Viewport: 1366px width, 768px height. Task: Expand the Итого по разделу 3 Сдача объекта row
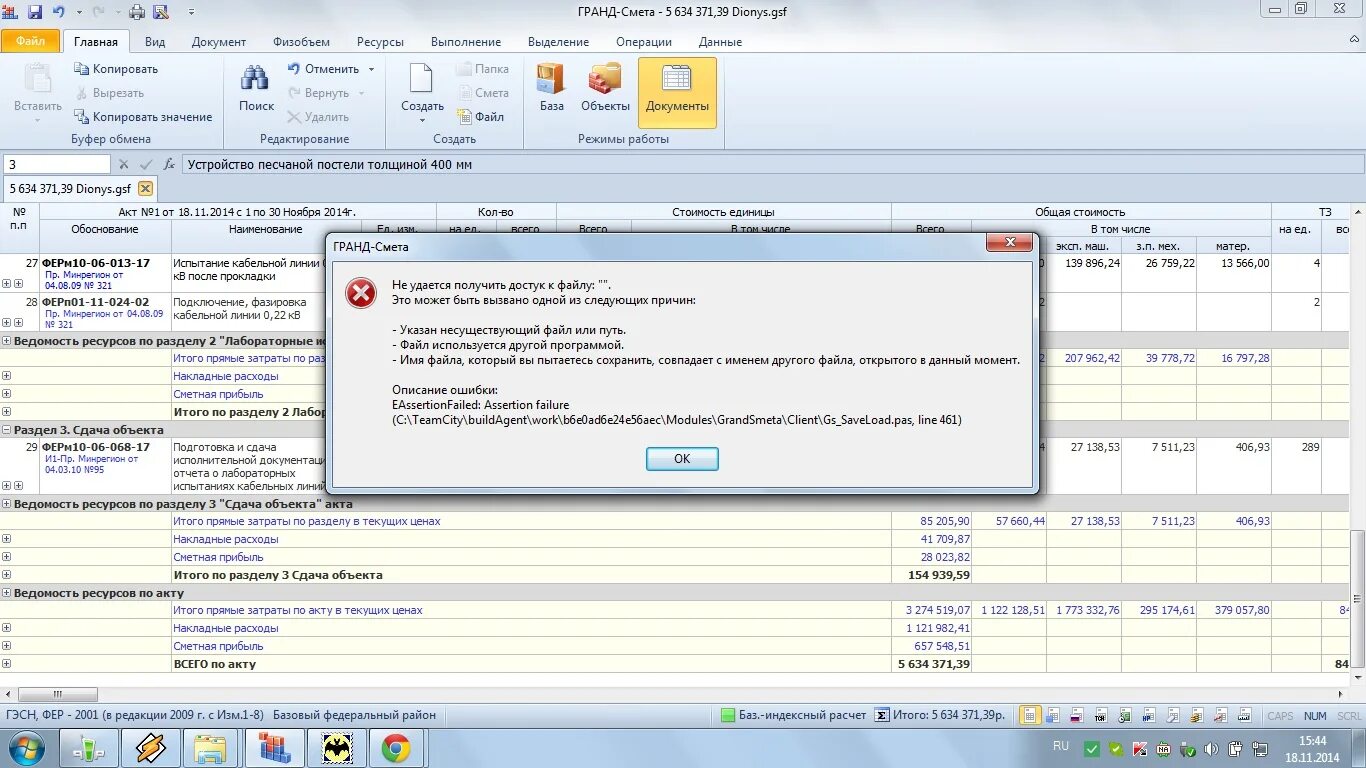(x=7, y=575)
